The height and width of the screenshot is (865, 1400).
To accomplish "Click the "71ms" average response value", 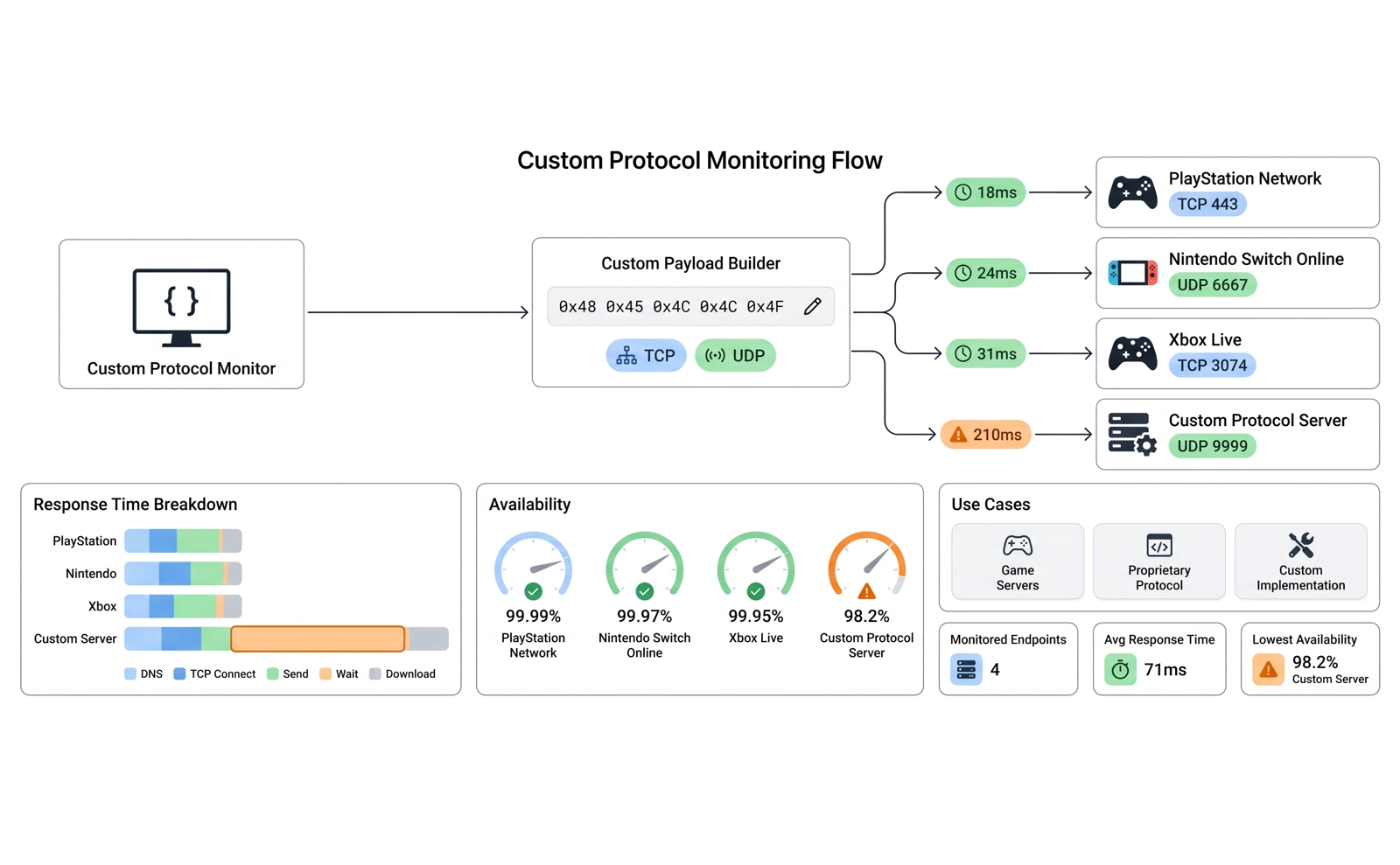I will click(x=1165, y=670).
